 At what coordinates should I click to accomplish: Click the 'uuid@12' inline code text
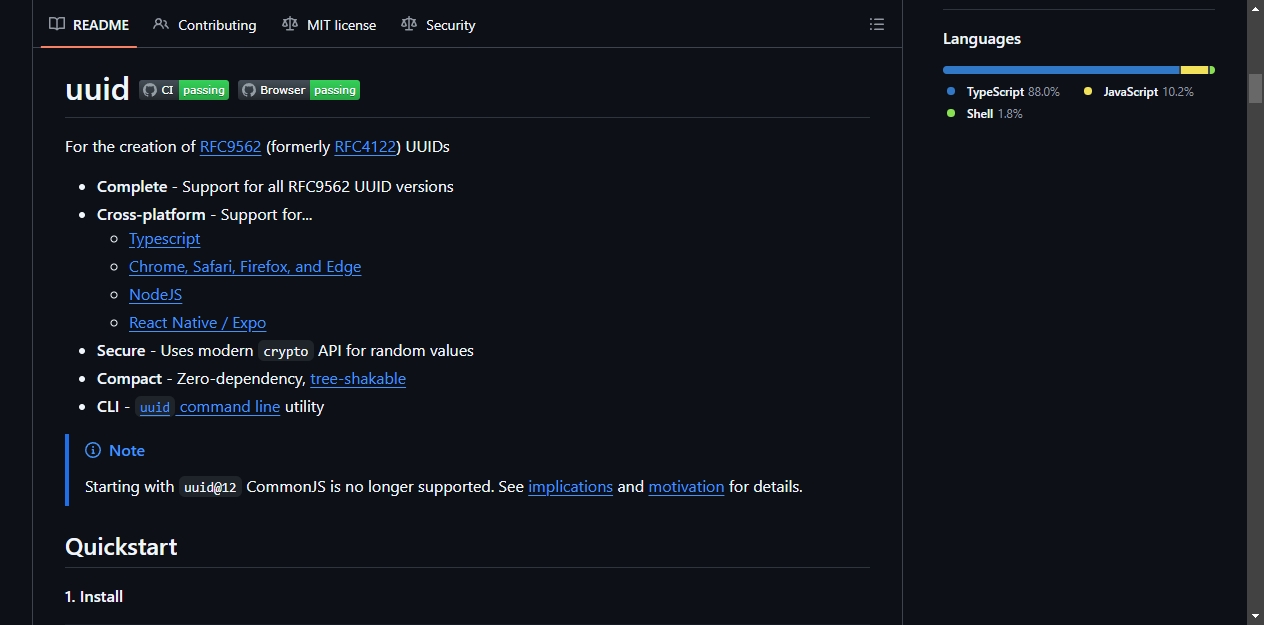pyautogui.click(x=210, y=487)
